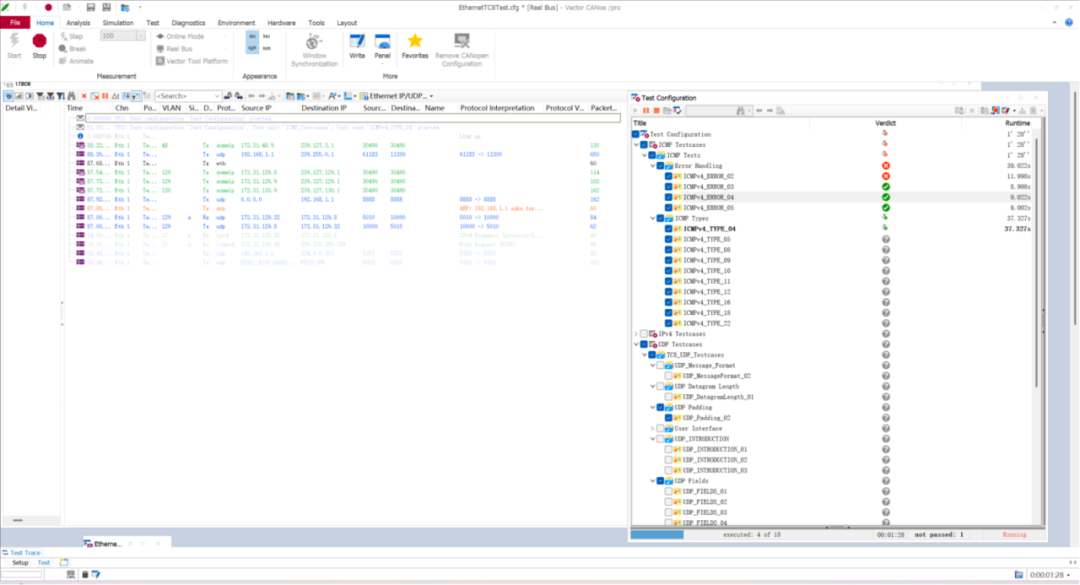Collapse the ICMP Types tree node

[653, 218]
